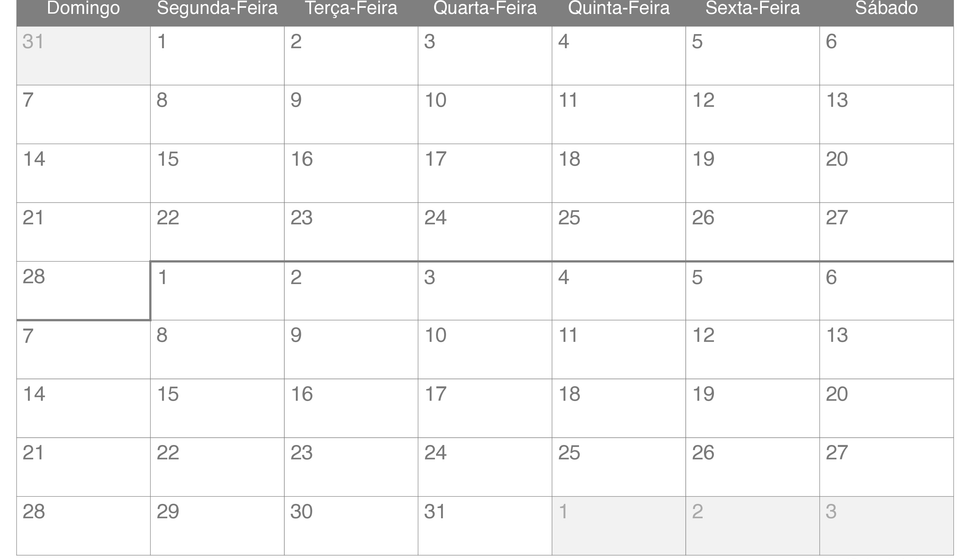
Task: Select the grayed-out day 31 cell
Action: coord(84,56)
